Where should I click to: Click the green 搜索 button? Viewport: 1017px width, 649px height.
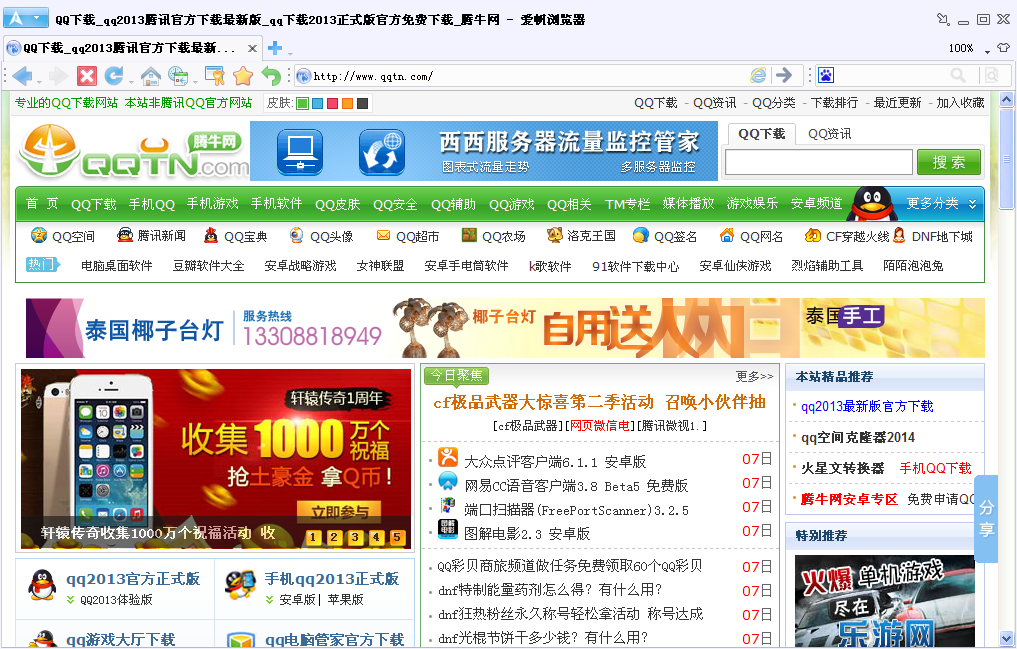[949, 162]
